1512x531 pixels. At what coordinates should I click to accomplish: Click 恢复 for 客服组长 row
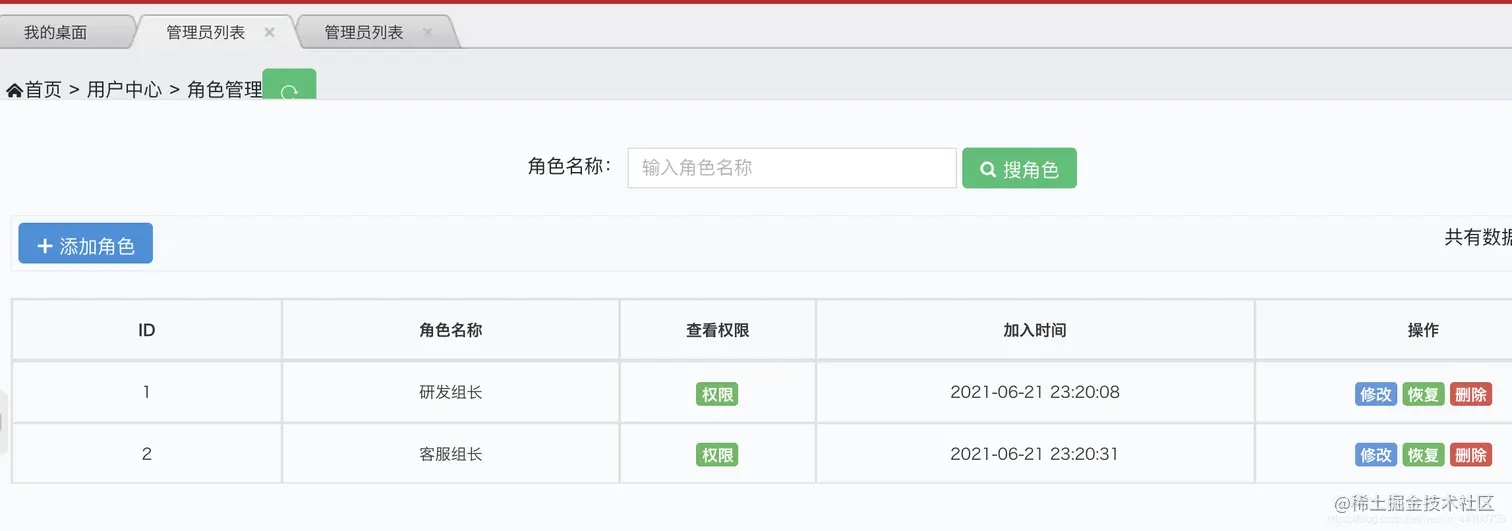(x=1423, y=455)
